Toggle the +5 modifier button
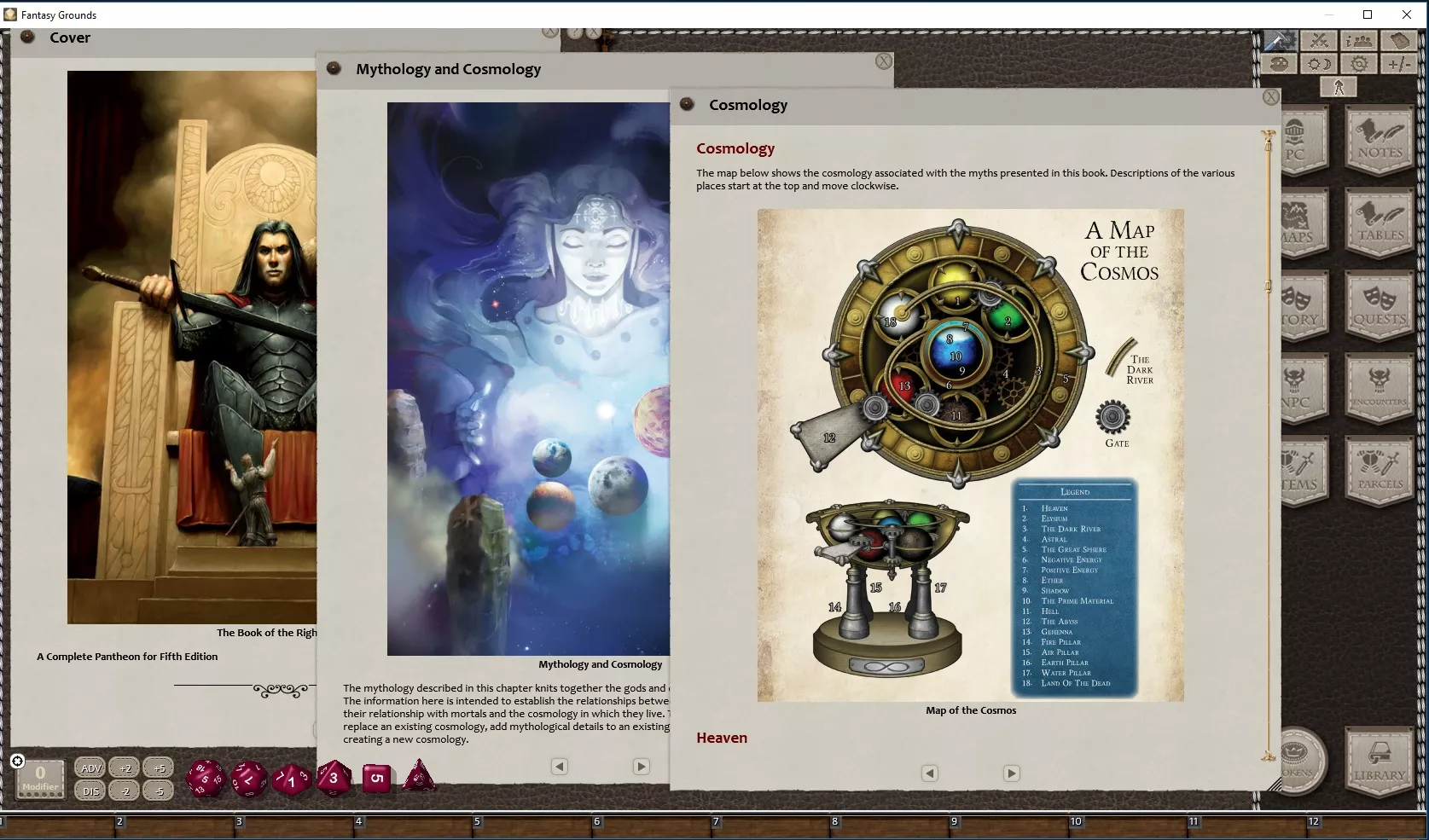 pyautogui.click(x=159, y=768)
